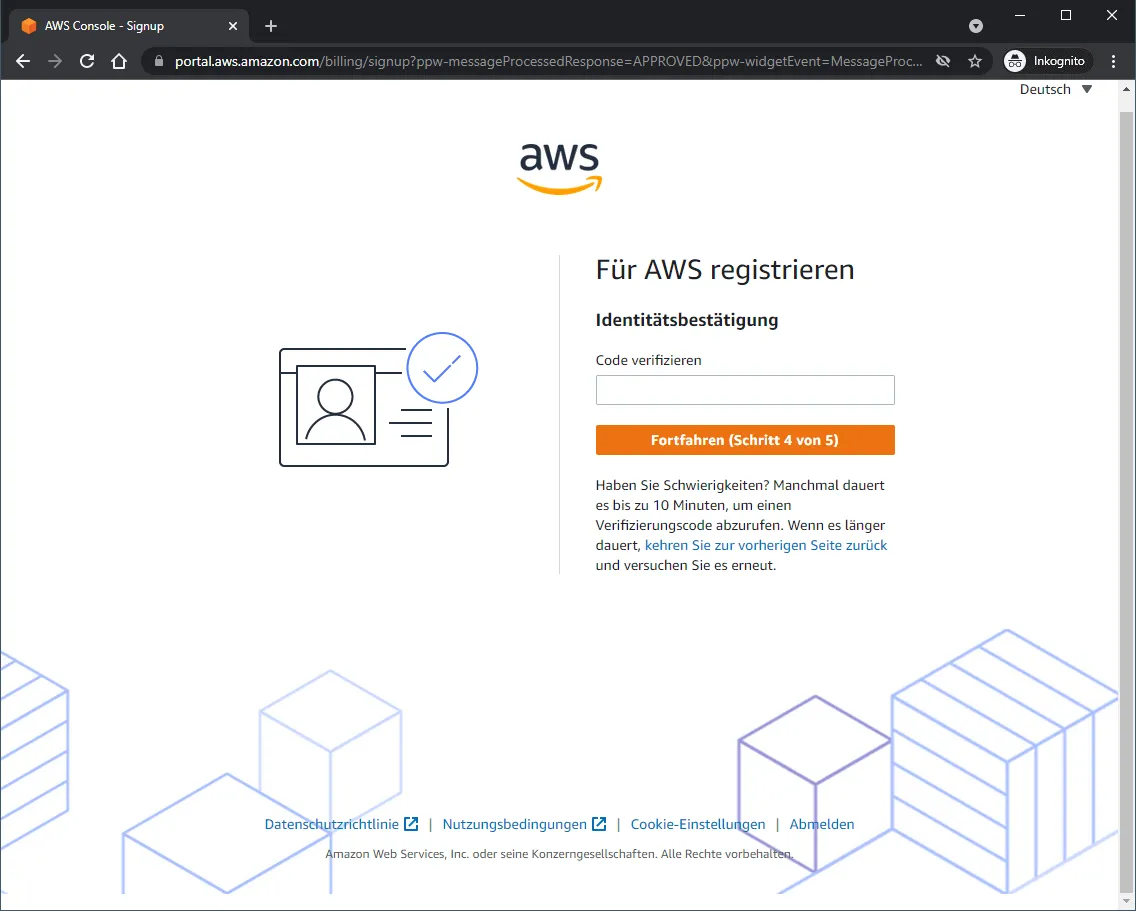The height and width of the screenshot is (911, 1136).
Task: Open the Chrome three-dot menu
Action: [x=1114, y=61]
